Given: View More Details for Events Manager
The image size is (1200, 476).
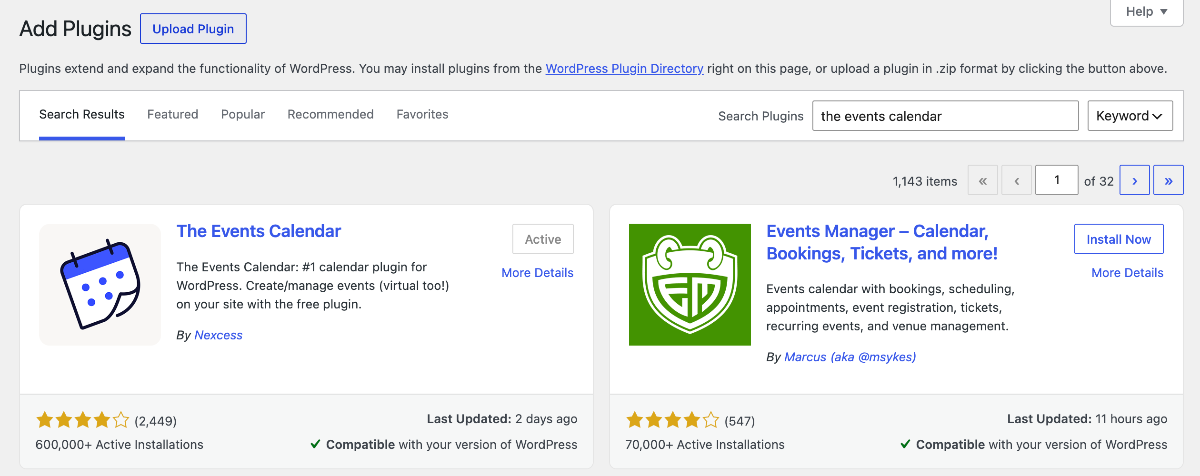Looking at the screenshot, I should 1128,272.
